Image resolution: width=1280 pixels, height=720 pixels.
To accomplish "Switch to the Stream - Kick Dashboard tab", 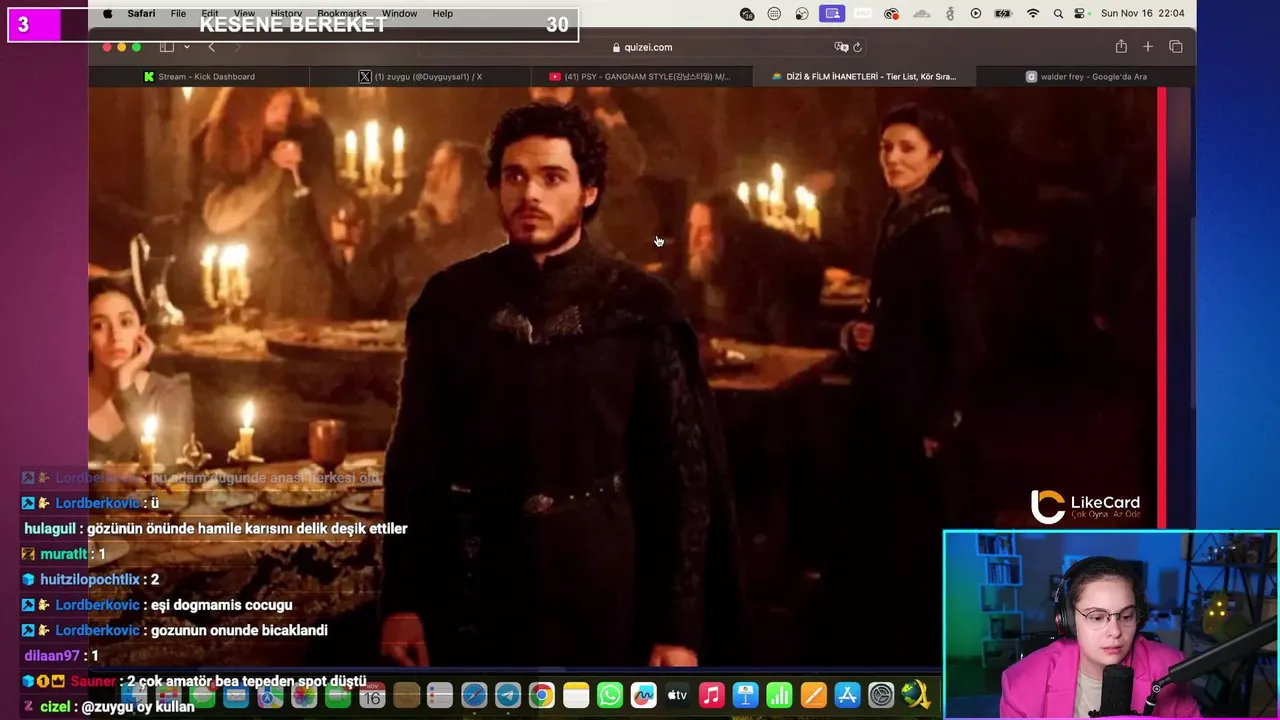I will [x=199, y=76].
